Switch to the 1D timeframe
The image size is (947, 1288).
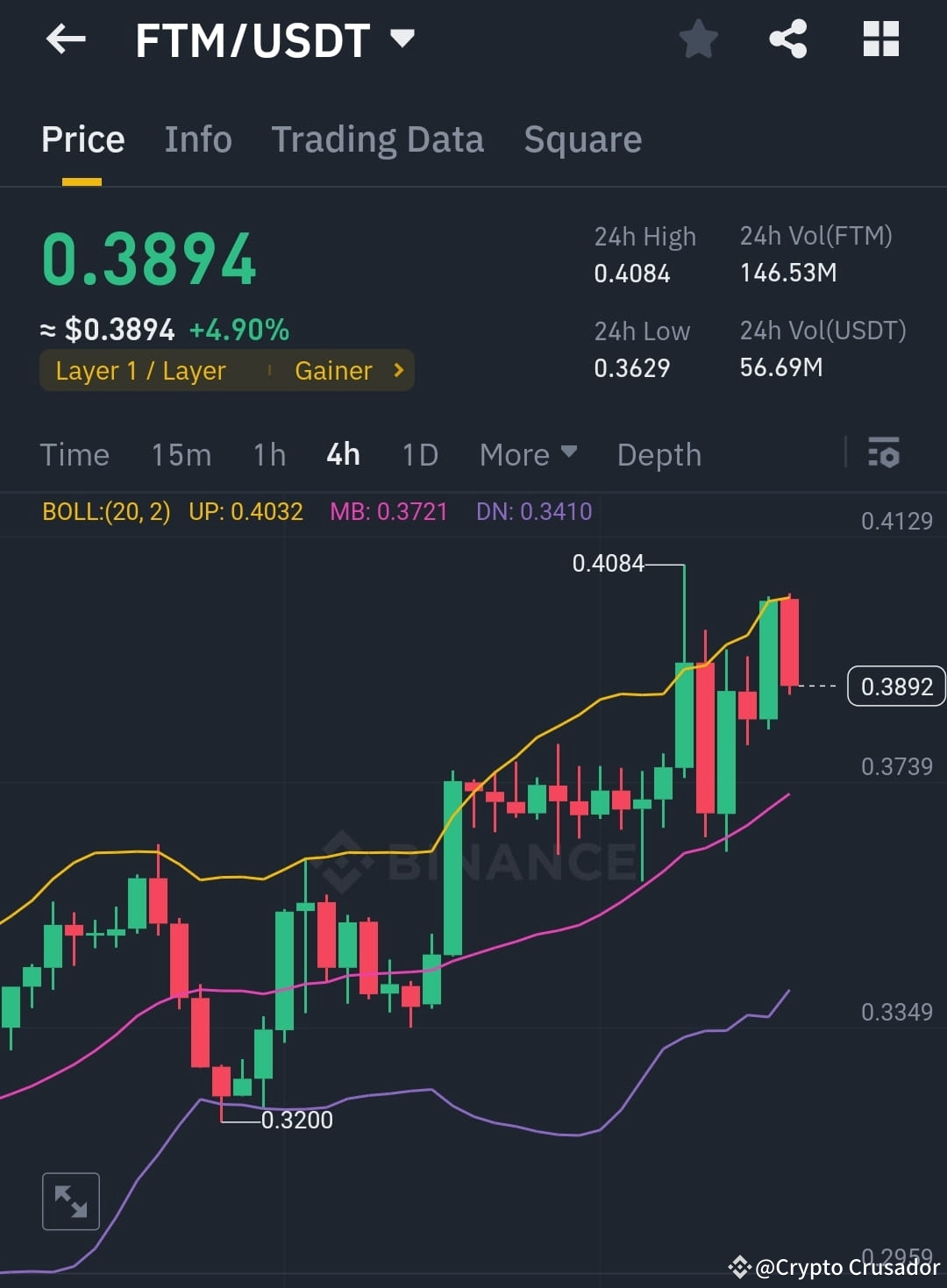419,454
